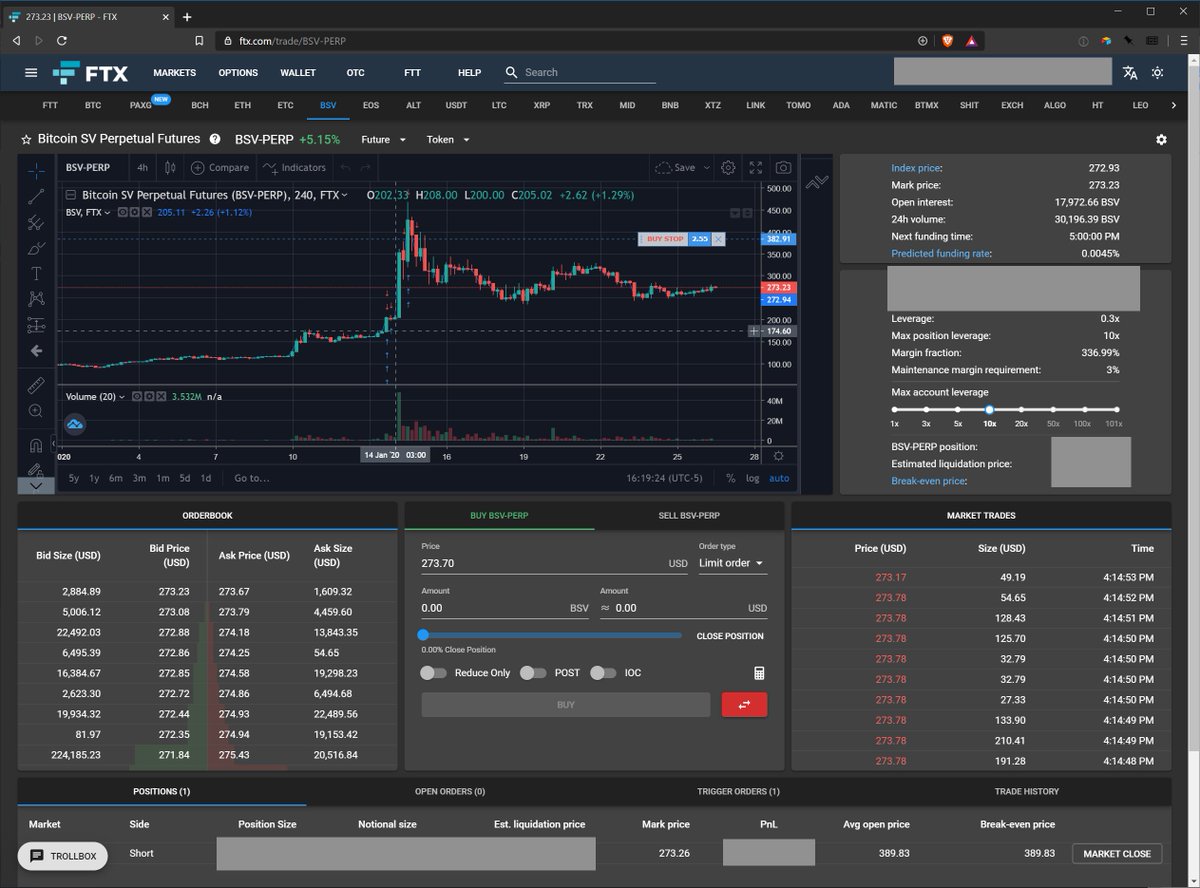Viewport: 1200px width, 888px height.
Task: Click the red swap buy/sell button
Action: click(x=744, y=705)
